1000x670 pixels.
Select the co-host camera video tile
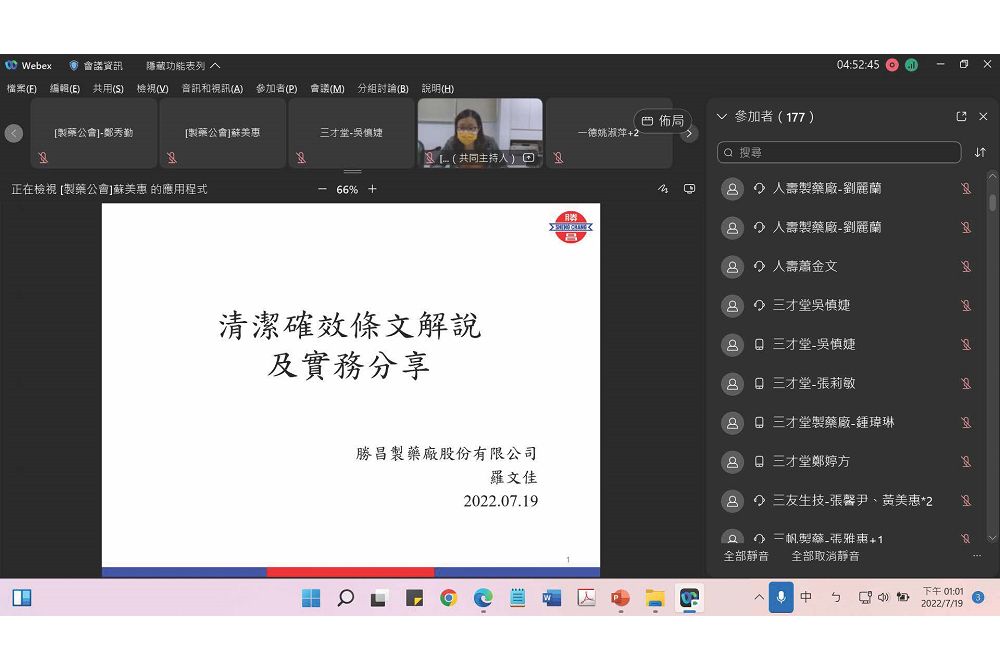tap(480, 133)
